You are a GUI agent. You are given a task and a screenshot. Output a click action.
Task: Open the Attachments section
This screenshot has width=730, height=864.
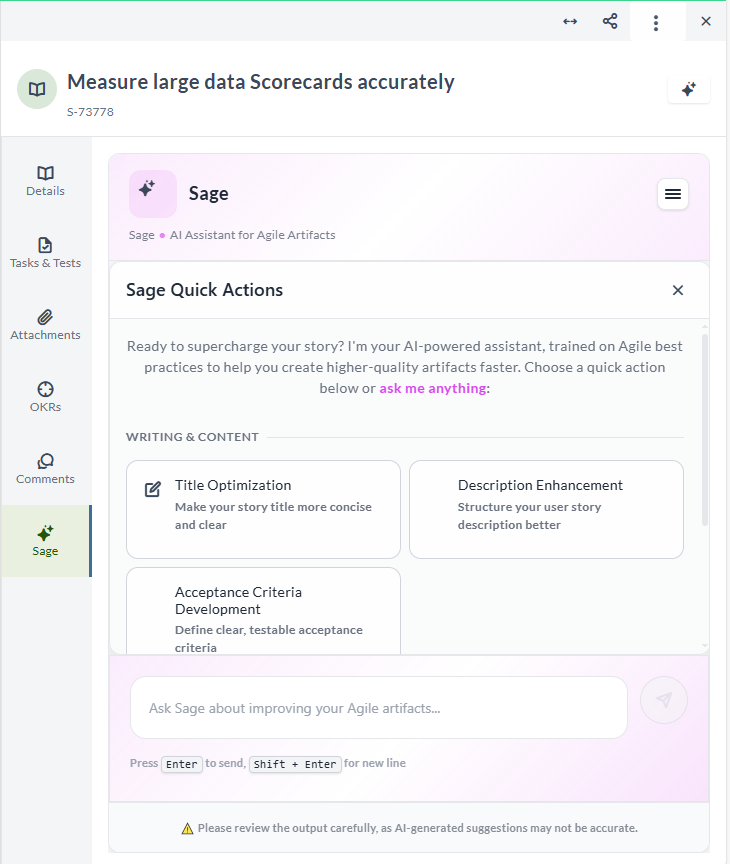(44, 323)
